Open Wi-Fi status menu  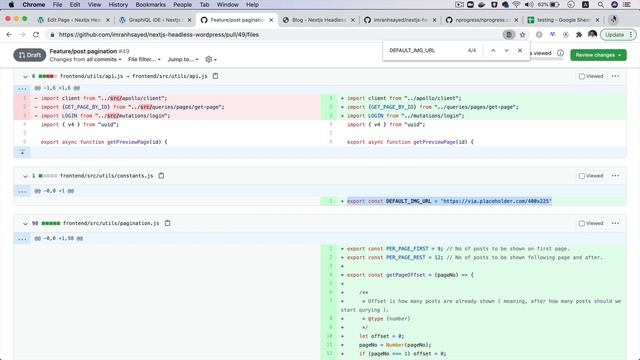point(517,5)
